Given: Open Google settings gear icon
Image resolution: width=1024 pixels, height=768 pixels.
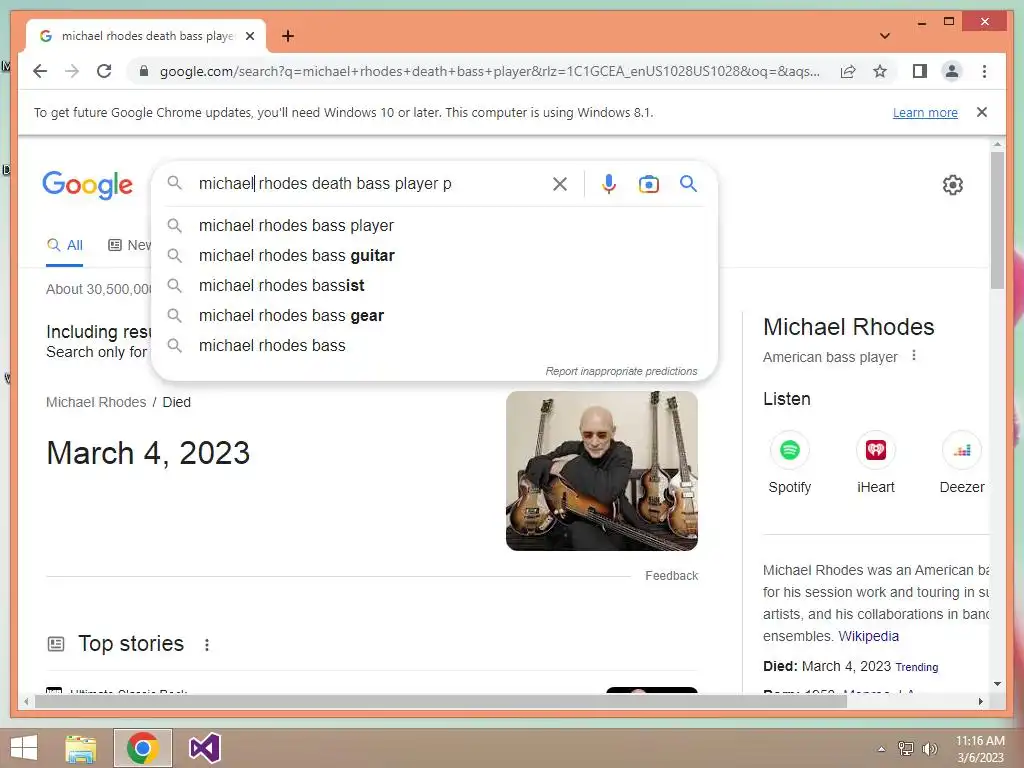Looking at the screenshot, I should 953,185.
